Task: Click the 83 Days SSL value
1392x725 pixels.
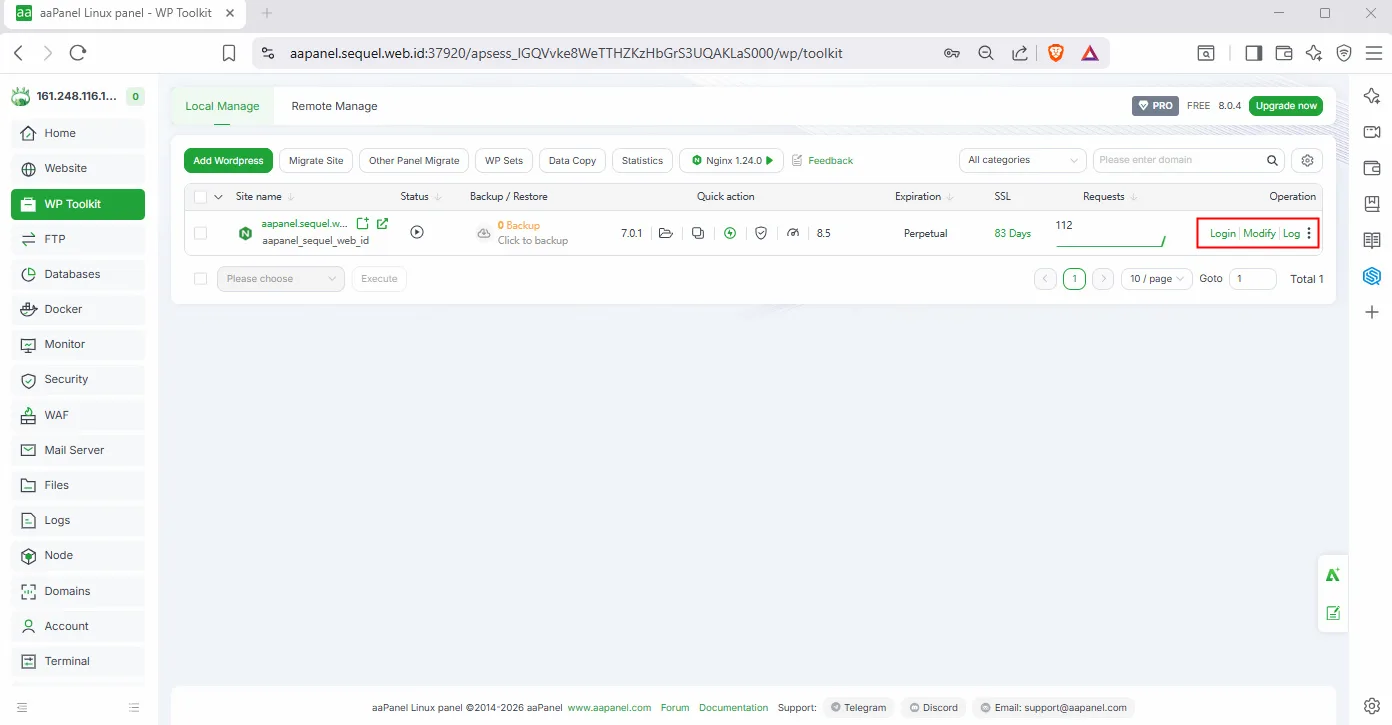Action: pos(1013,233)
